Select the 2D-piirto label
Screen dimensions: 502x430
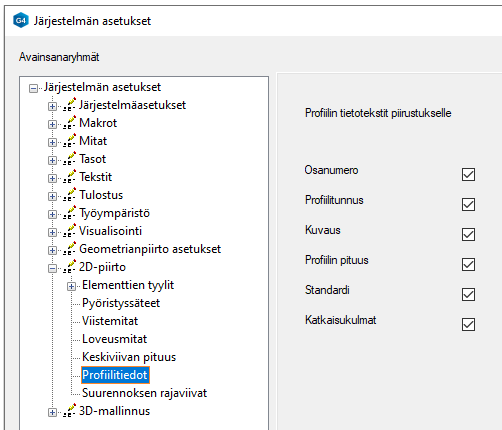pos(102,267)
